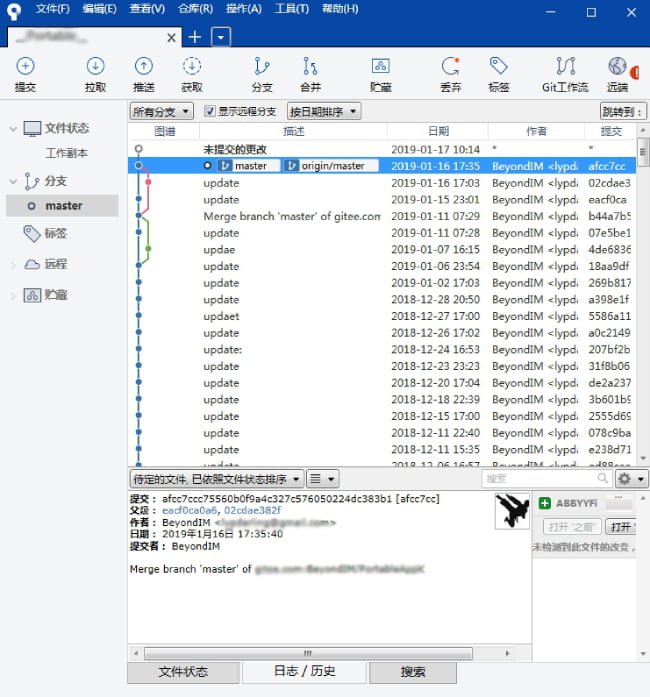Viewport: 650px width, 697px height.
Task: Open the 分支 (Branch) toolbar tool
Action: pos(262,73)
